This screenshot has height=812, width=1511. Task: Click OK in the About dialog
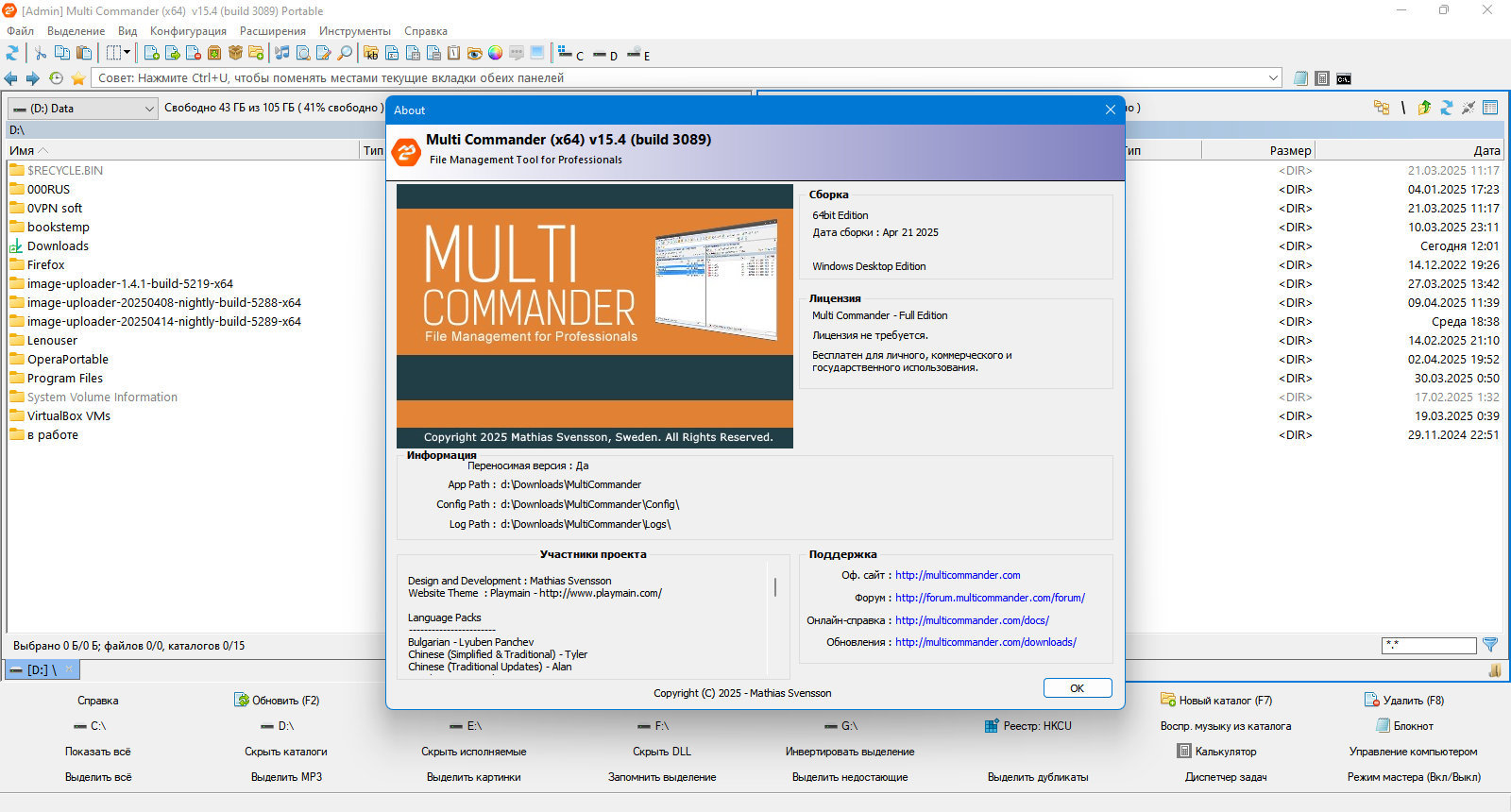1078,688
